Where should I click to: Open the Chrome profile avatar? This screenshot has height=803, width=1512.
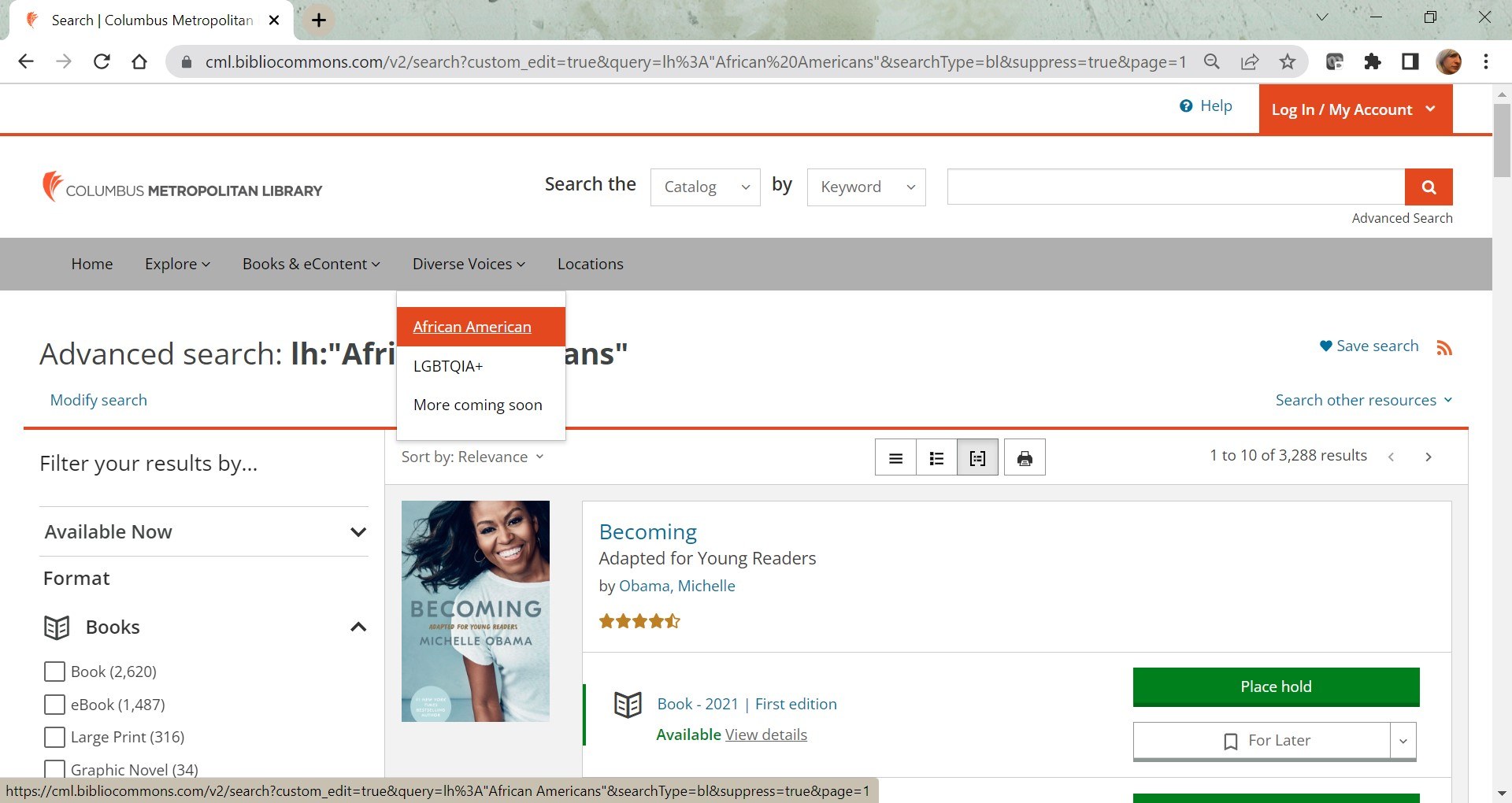[x=1449, y=61]
